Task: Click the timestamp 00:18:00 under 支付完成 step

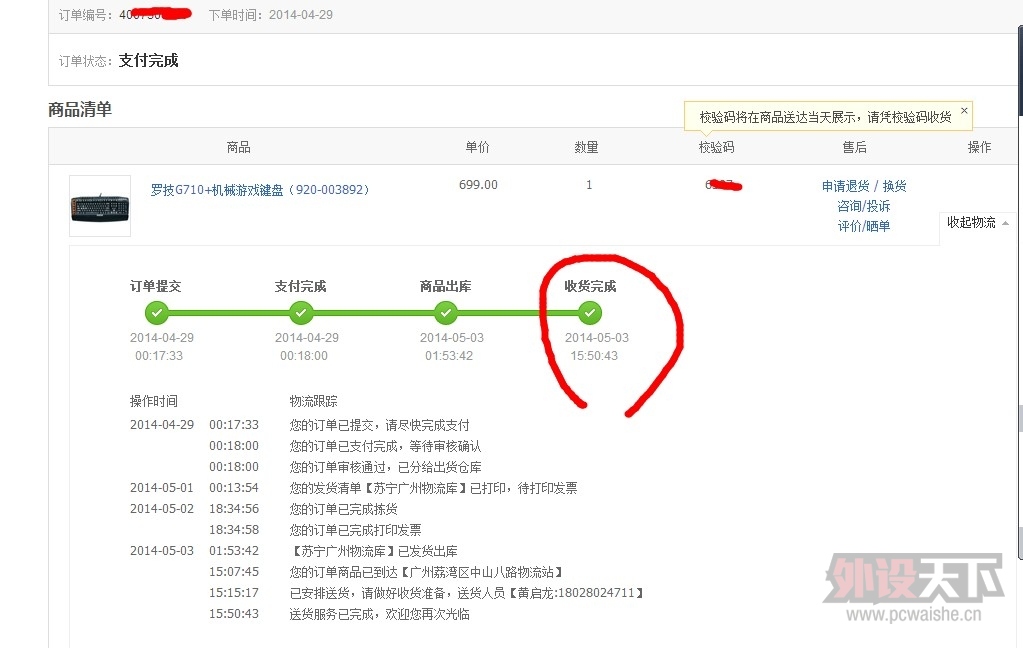Action: coord(304,356)
